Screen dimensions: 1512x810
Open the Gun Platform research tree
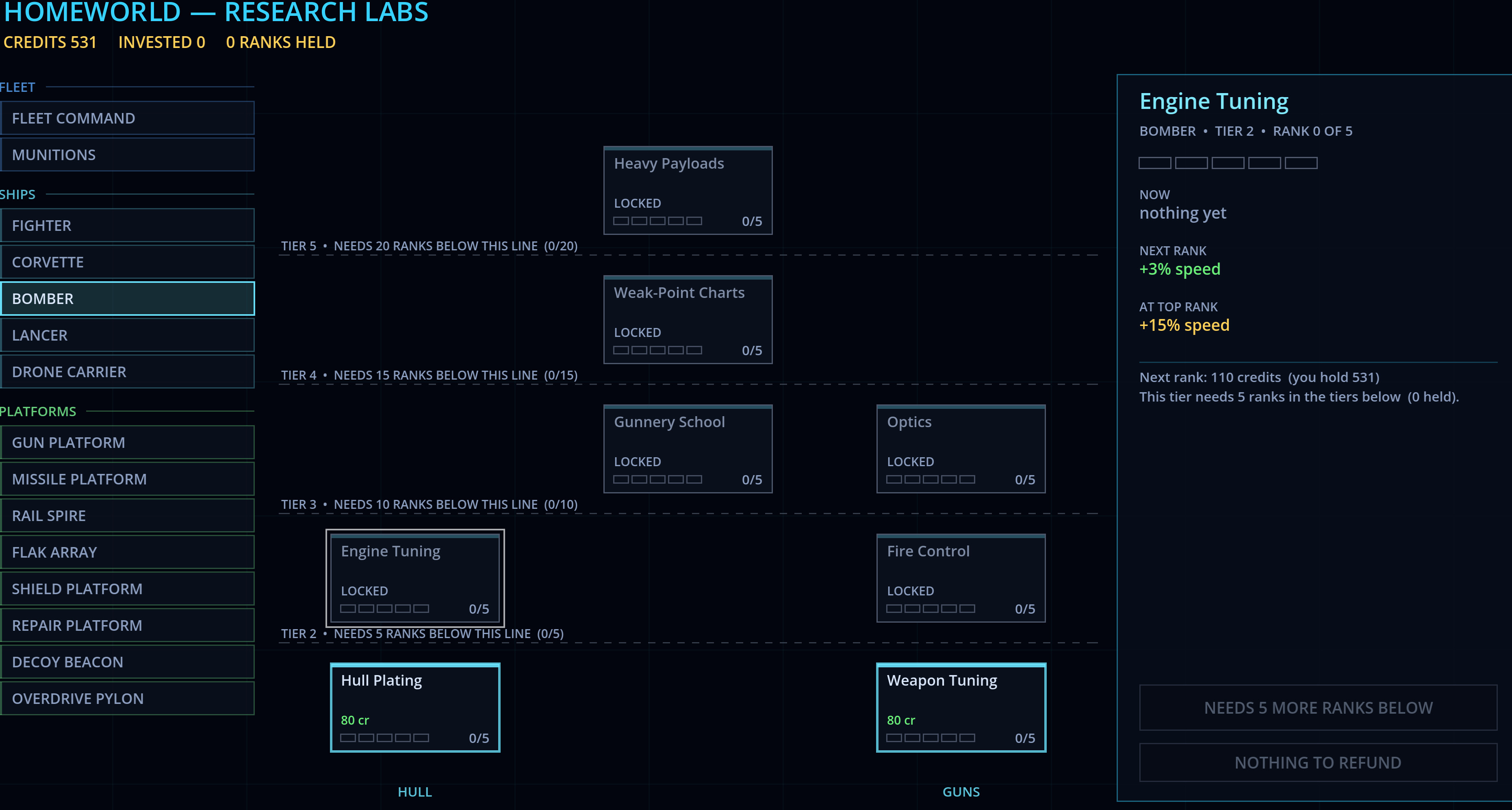pyautogui.click(x=127, y=442)
